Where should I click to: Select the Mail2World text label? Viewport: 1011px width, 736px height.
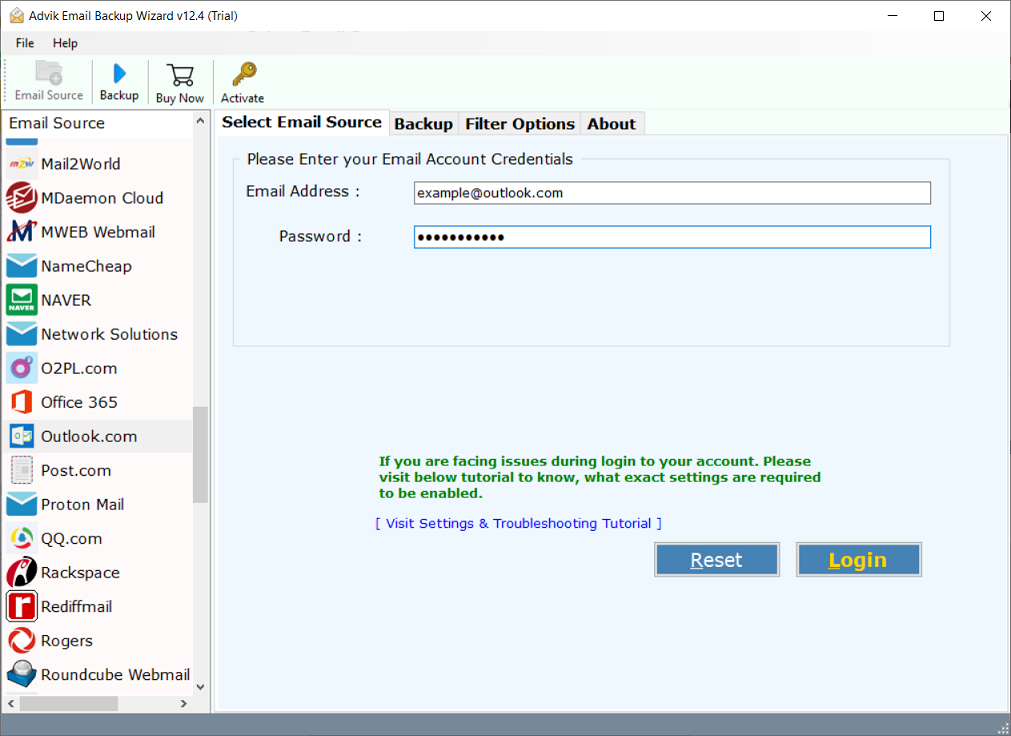[81, 164]
